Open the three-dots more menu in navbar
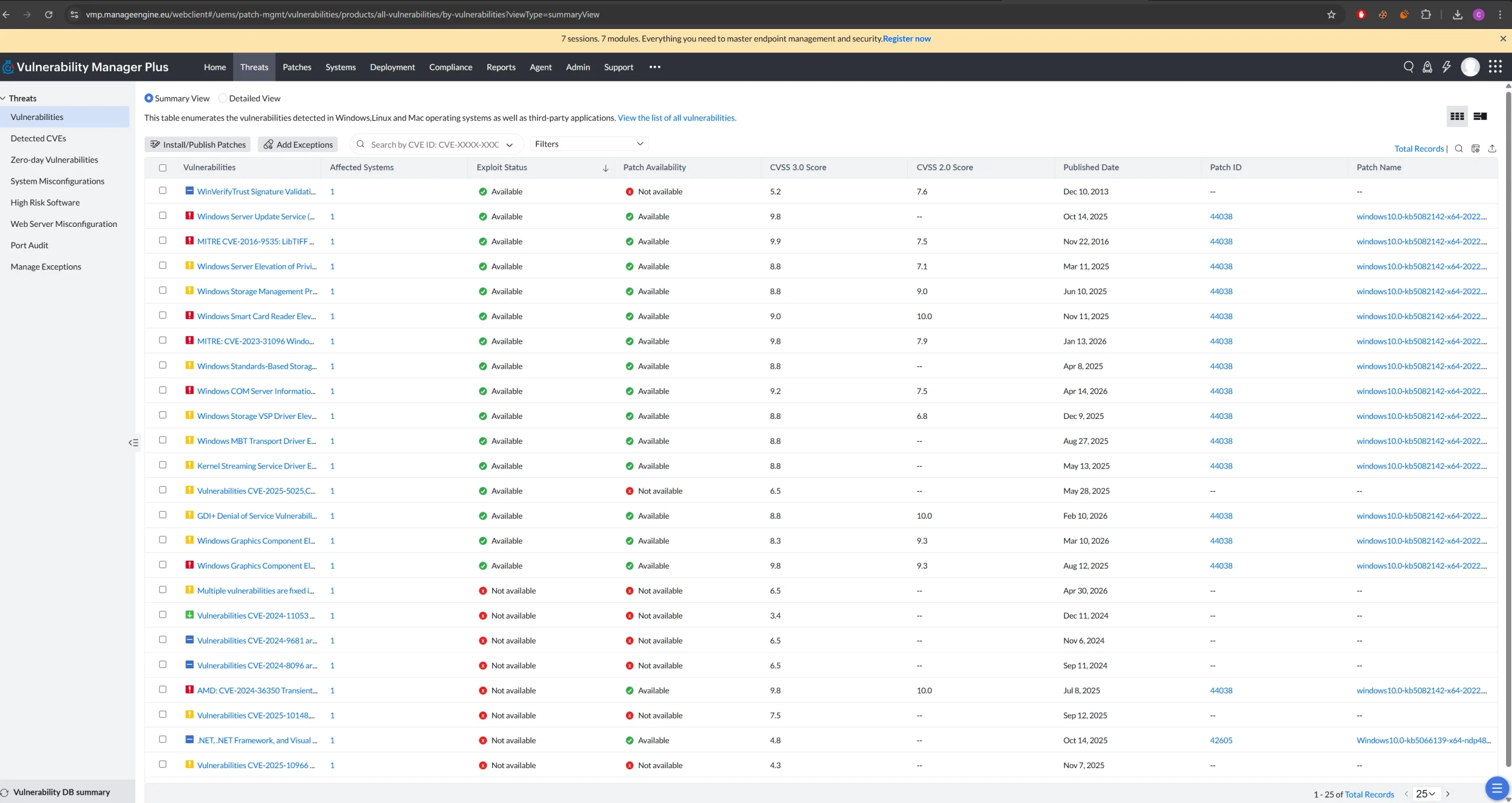 [x=655, y=67]
